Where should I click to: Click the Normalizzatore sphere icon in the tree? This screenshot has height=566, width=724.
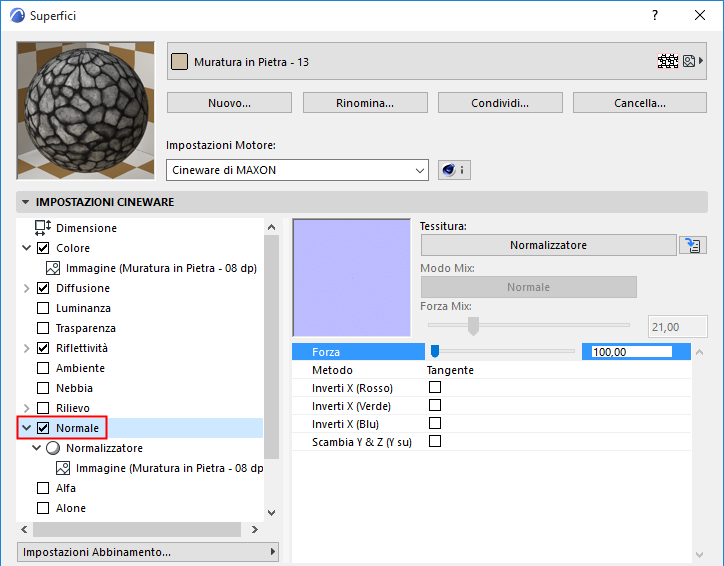point(53,448)
